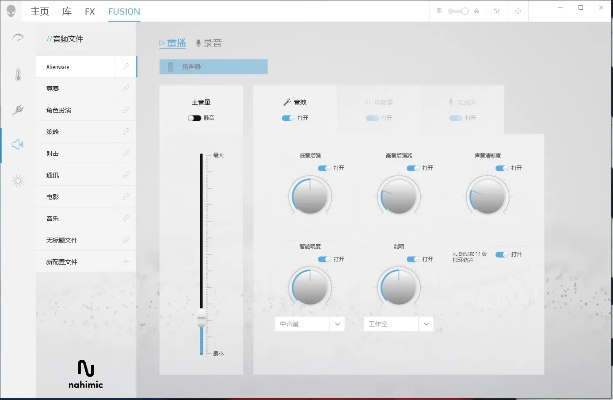Click the plus icon to add new profile
This screenshot has height=400, width=613.
(126, 262)
